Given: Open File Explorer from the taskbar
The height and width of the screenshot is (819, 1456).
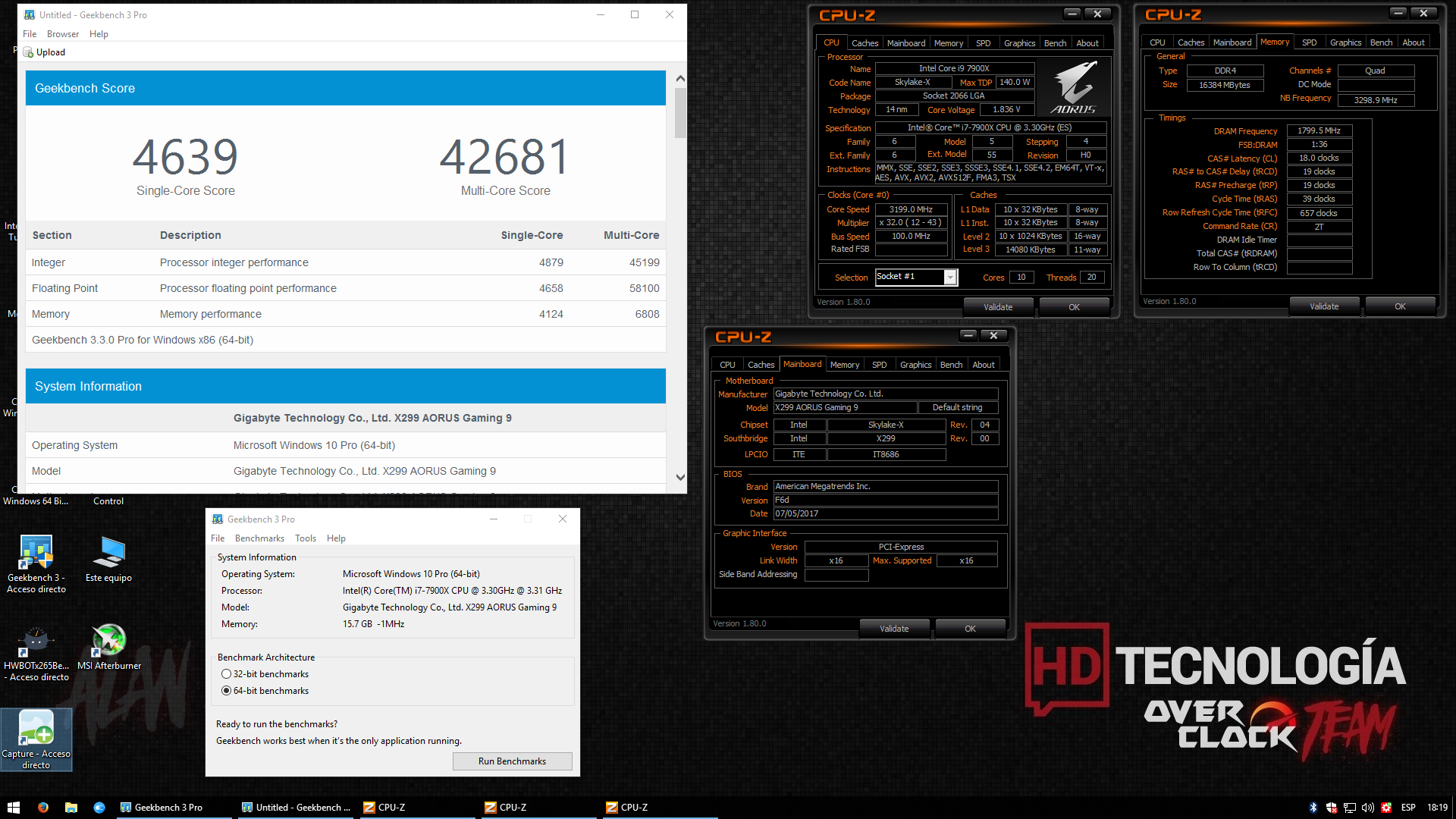Looking at the screenshot, I should point(71,808).
